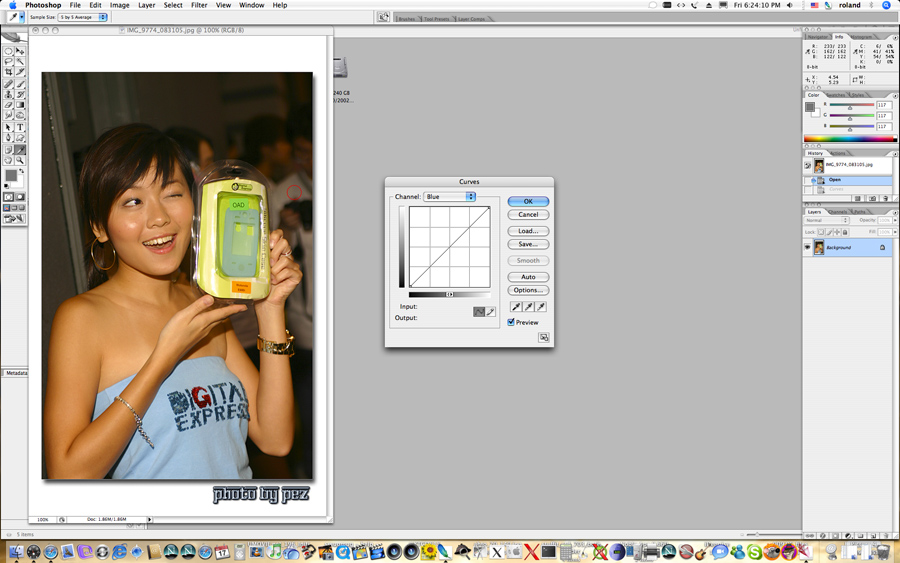Select the Type tool in the toolbox
The image size is (900, 563).
(20, 127)
